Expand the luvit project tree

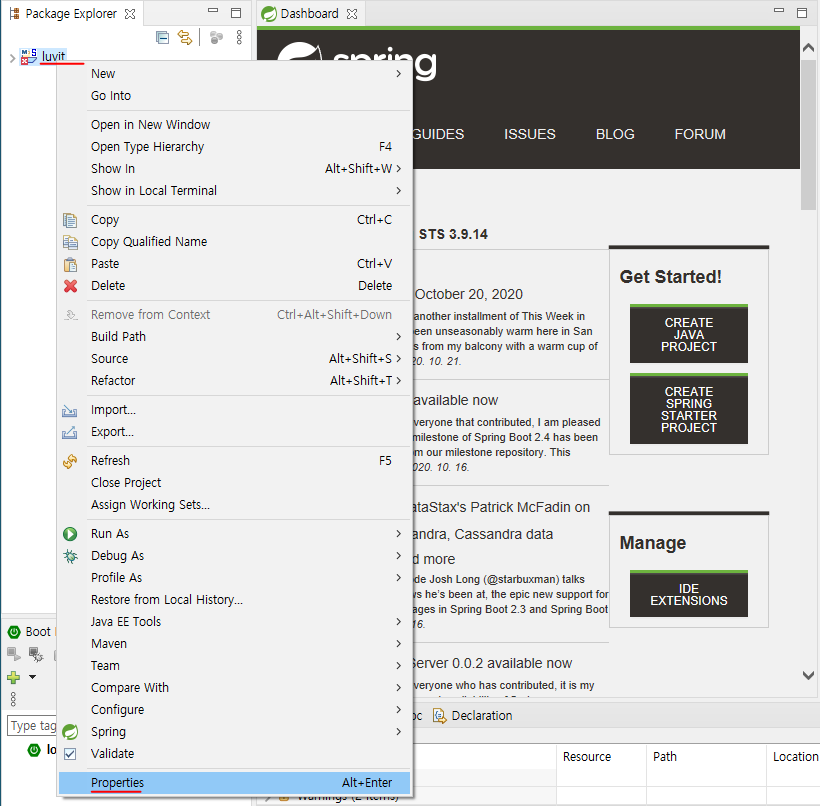tap(13, 58)
